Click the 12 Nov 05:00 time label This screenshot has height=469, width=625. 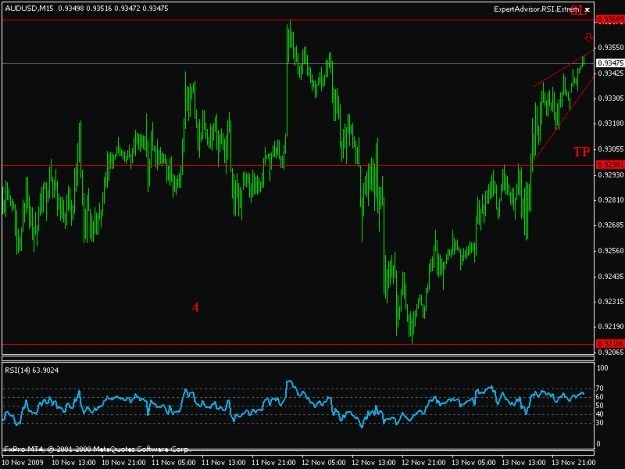coord(324,463)
